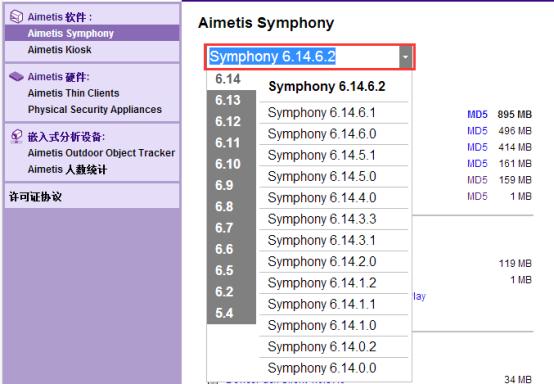Open Aimetis Kiosk sidebar link

coord(59,49)
